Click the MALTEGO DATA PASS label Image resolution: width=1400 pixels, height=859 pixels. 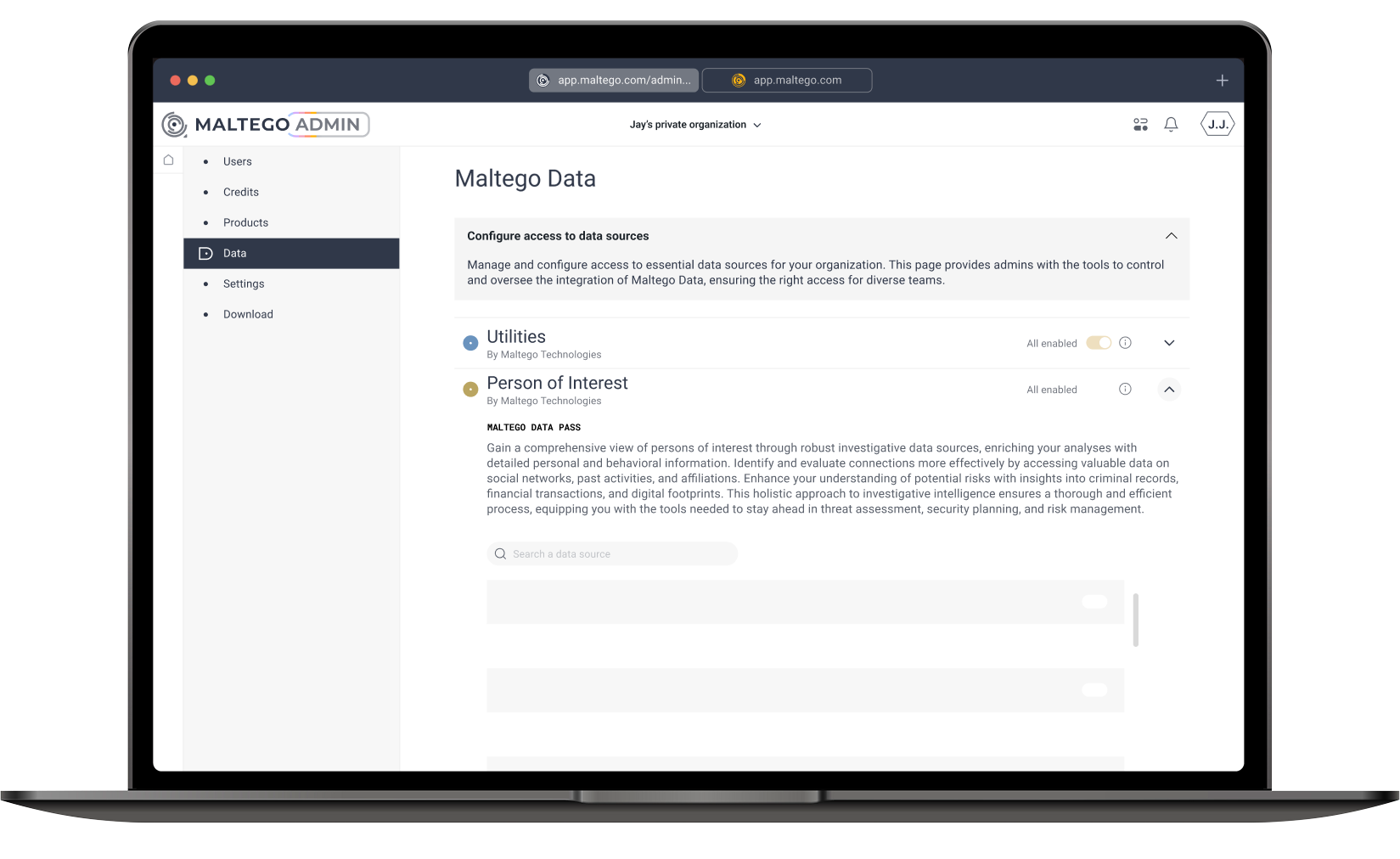pyautogui.click(x=534, y=427)
